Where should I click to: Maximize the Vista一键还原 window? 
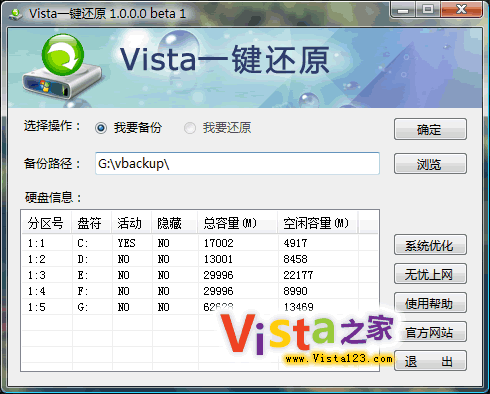click(x=428, y=9)
